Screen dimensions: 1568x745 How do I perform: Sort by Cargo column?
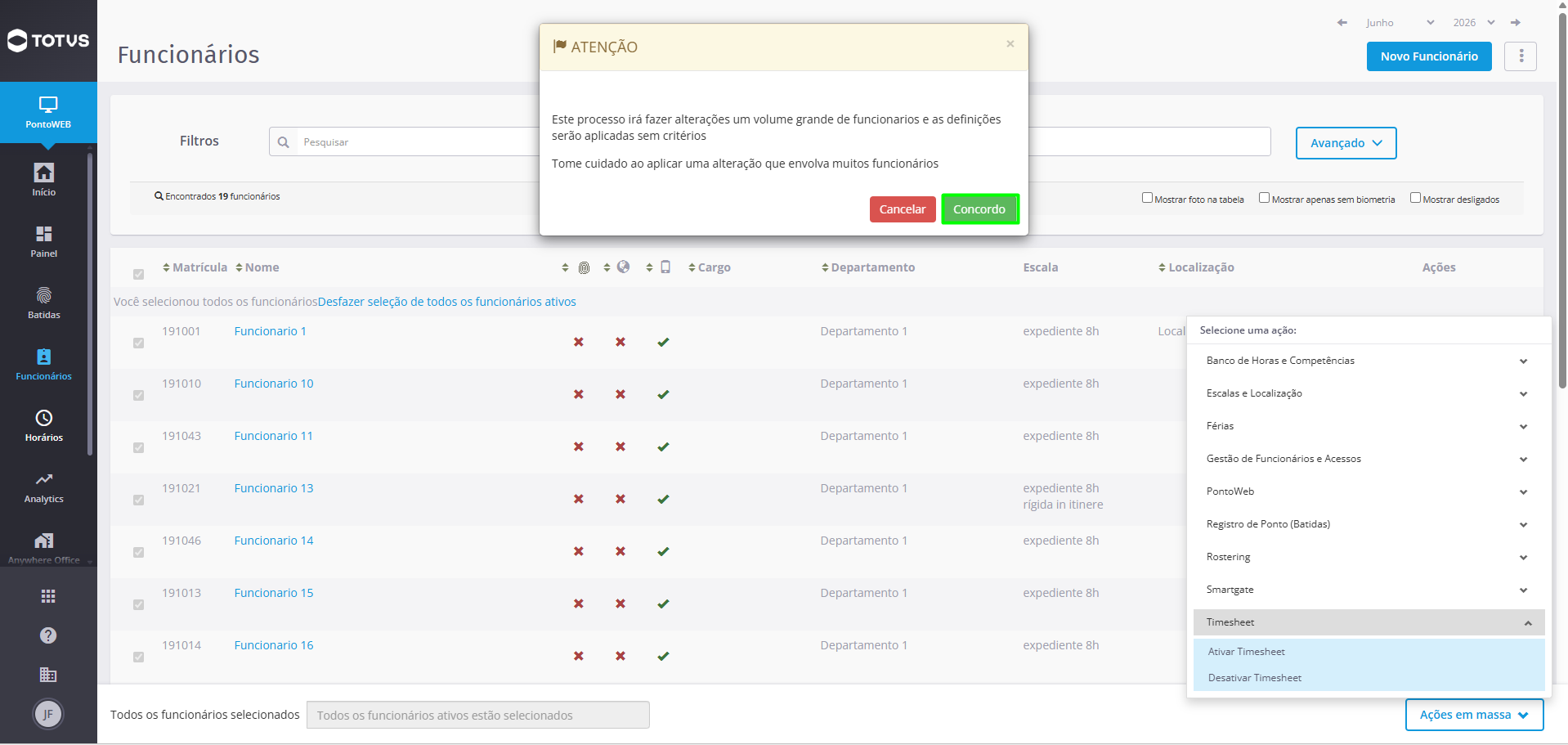[x=710, y=267]
